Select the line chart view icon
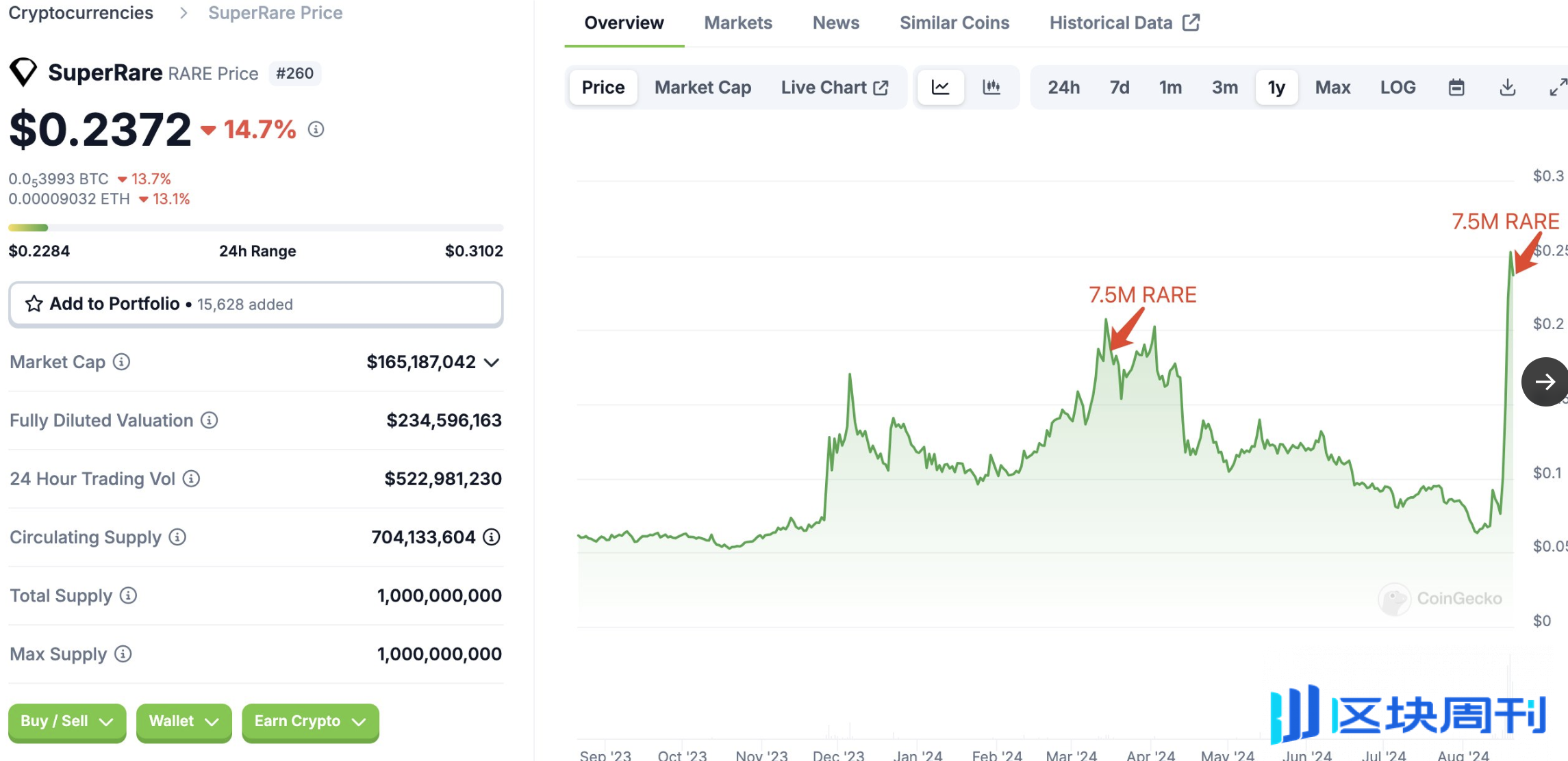This screenshot has height=761, width=1568. coord(941,88)
